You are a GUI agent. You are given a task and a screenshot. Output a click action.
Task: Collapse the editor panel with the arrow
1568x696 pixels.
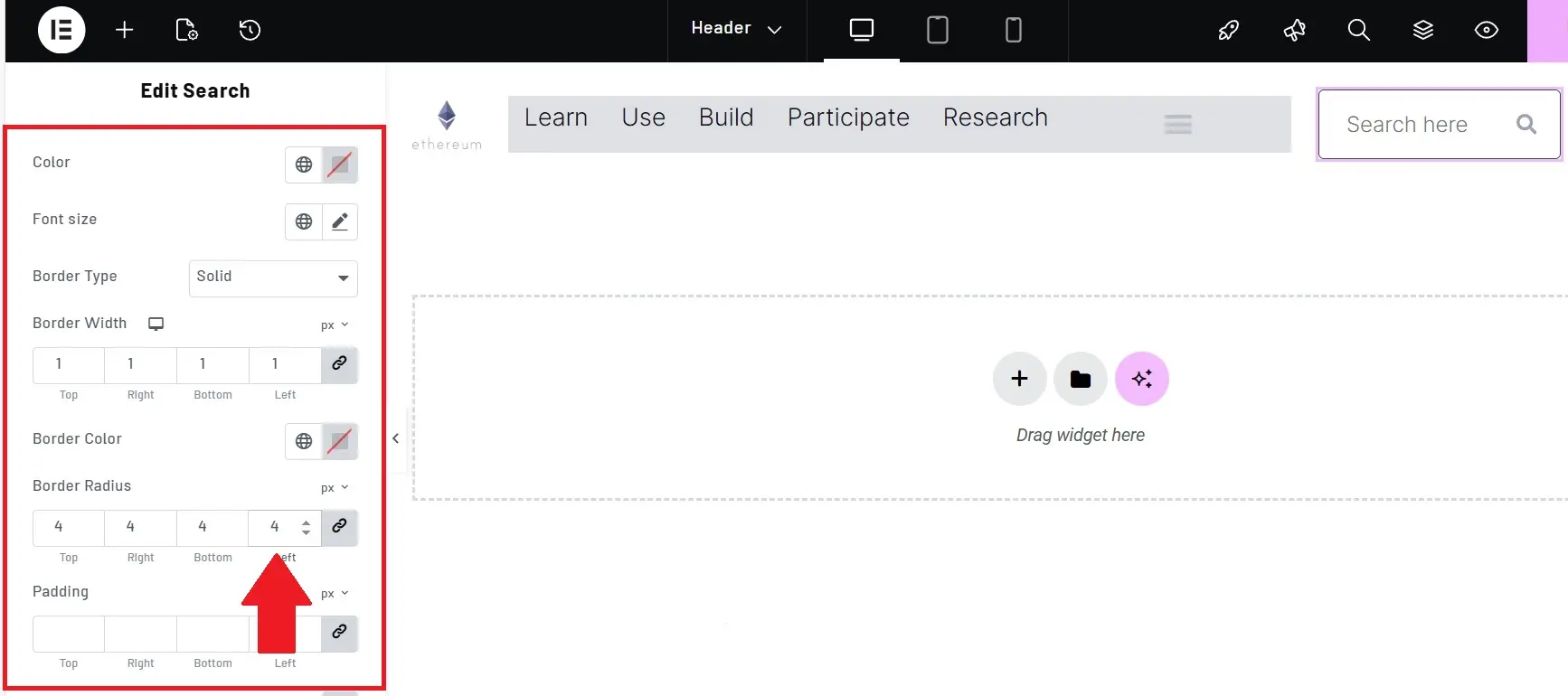click(x=395, y=438)
